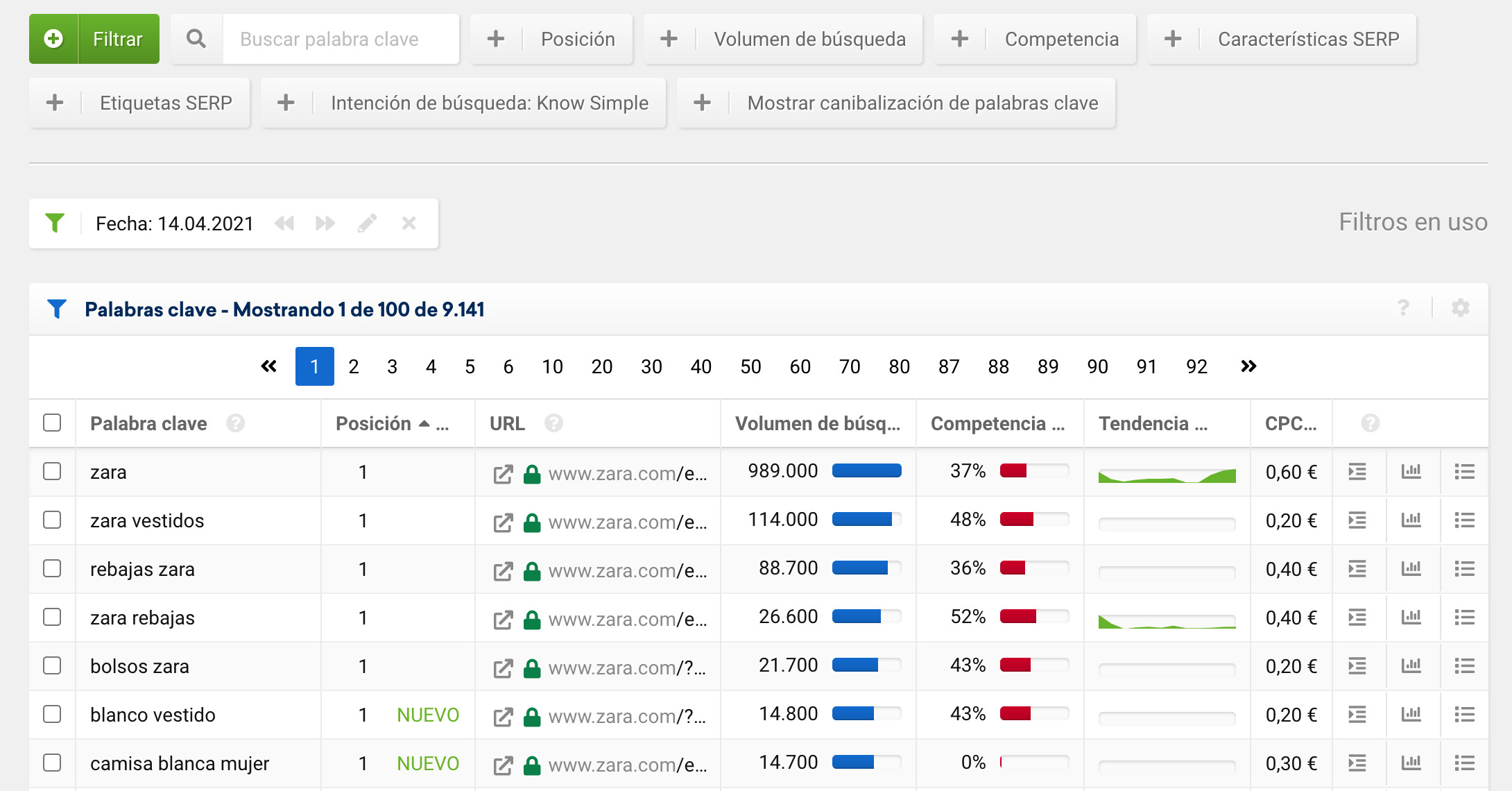Check the rebajas zara row
Viewport: 1512px width, 791px height.
click(52, 568)
